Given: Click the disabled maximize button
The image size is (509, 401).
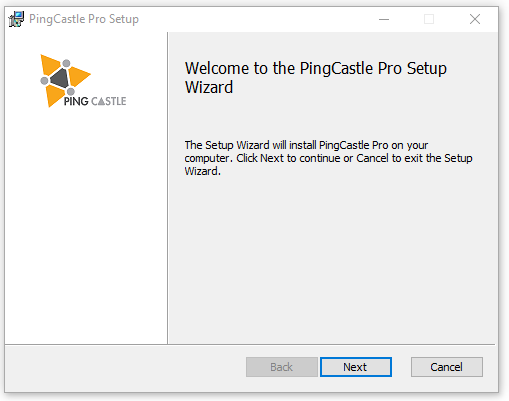Looking at the screenshot, I should (429, 19).
